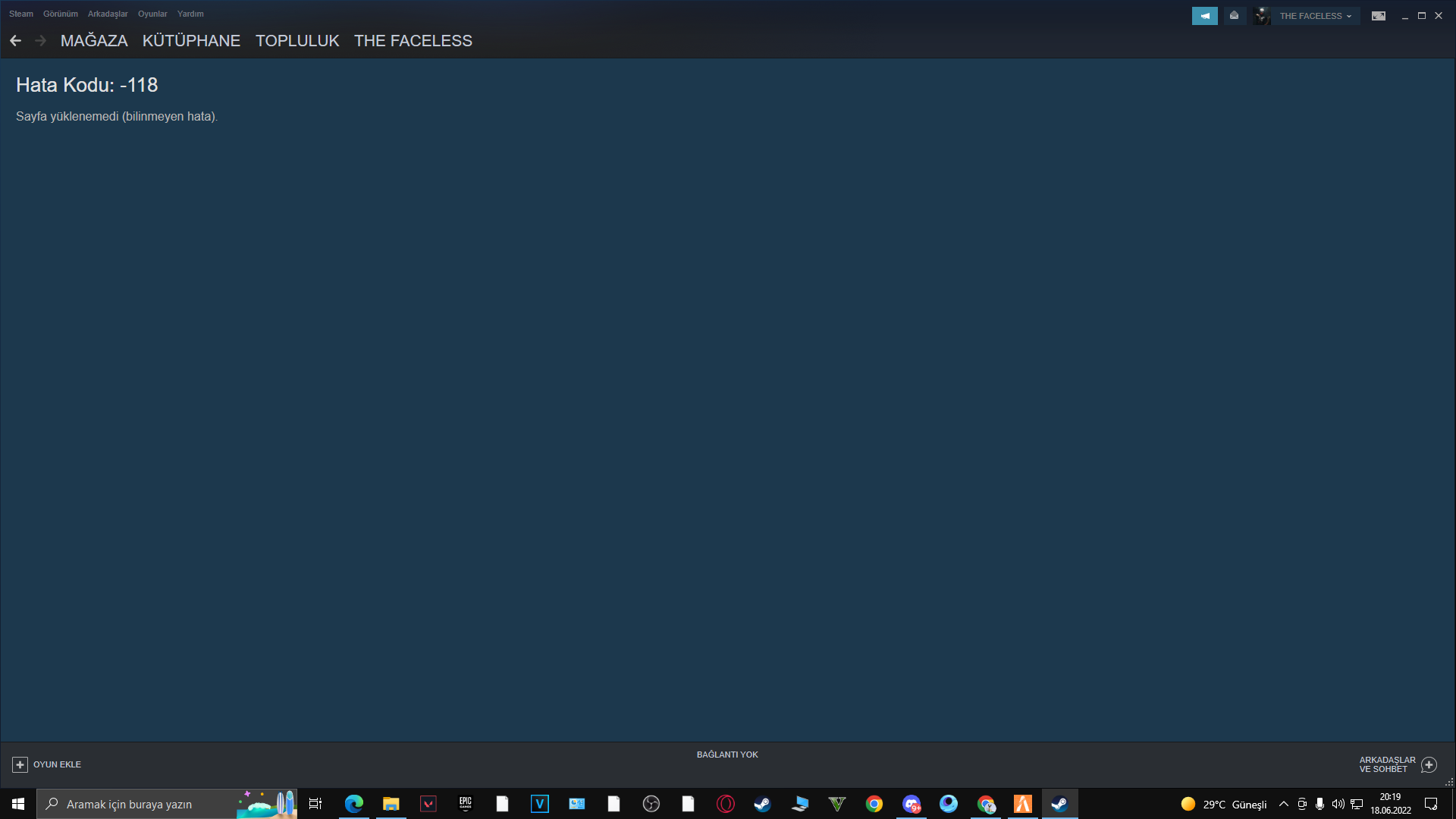Screen dimensions: 1456x819
Task: Expand THE FACELESS account dropdown
Action: coord(1316,16)
